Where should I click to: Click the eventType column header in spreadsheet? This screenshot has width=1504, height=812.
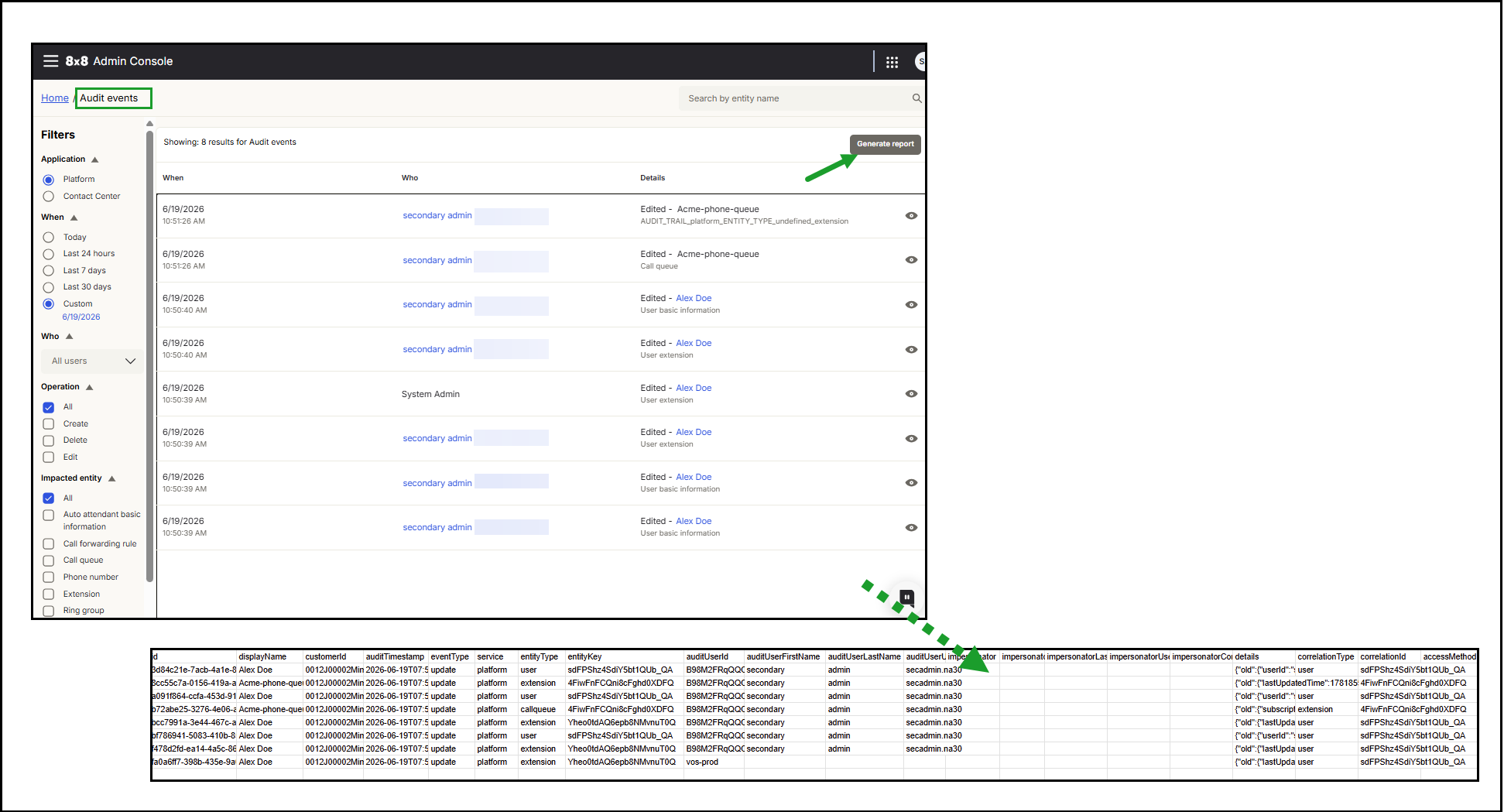(450, 657)
